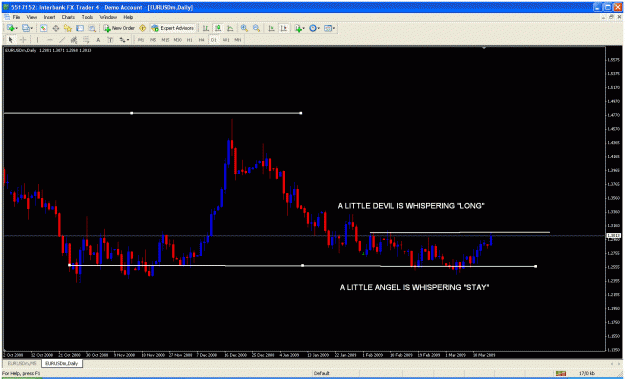Zoom out on the chart
The height and width of the screenshot is (379, 625).
(256, 28)
